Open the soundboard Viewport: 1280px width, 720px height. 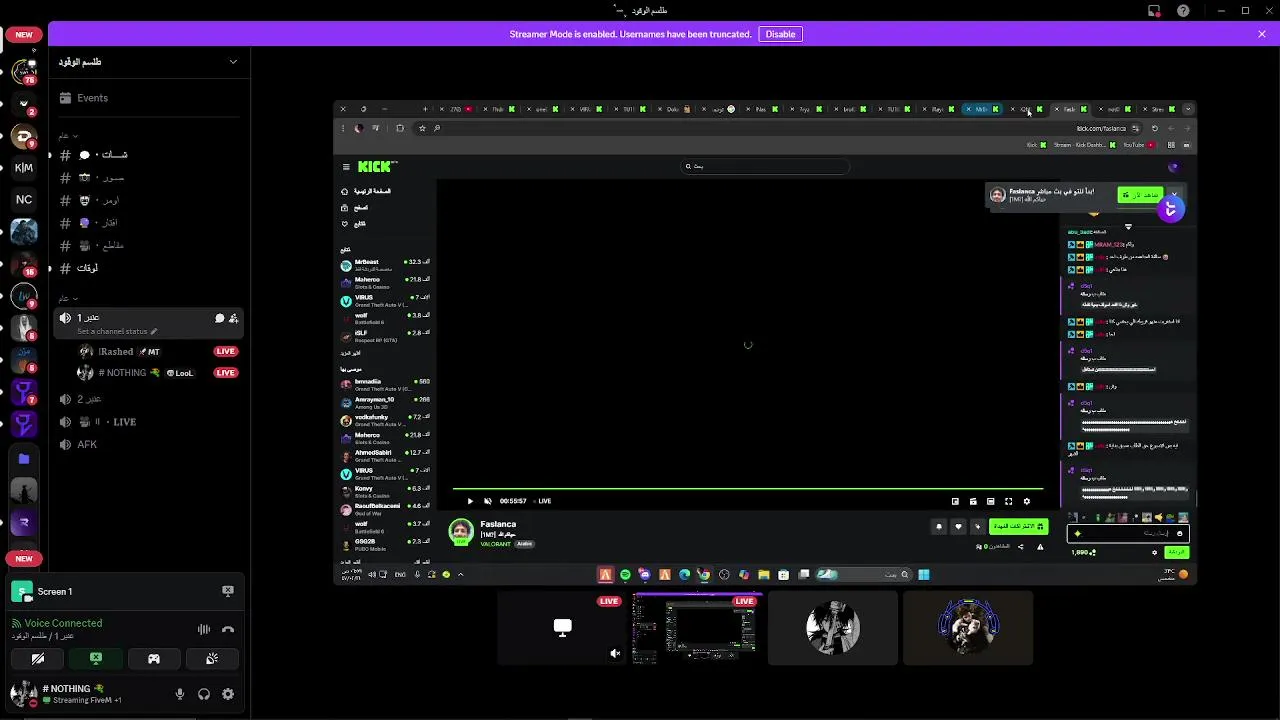pyautogui.click(x=212, y=659)
